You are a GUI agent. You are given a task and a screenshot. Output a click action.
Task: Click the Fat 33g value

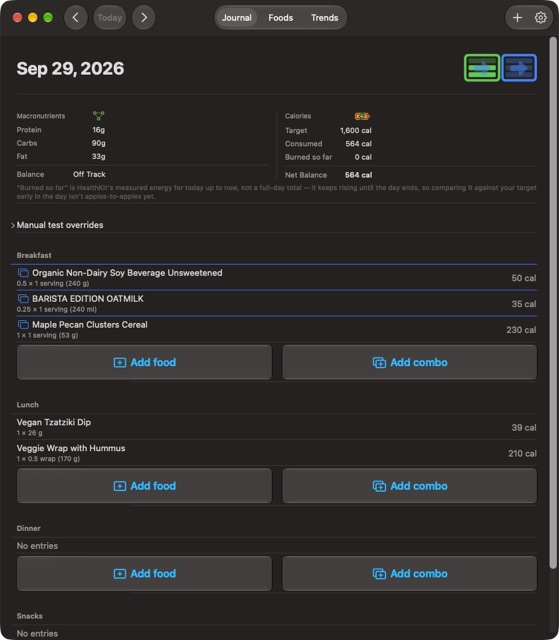pos(98,156)
